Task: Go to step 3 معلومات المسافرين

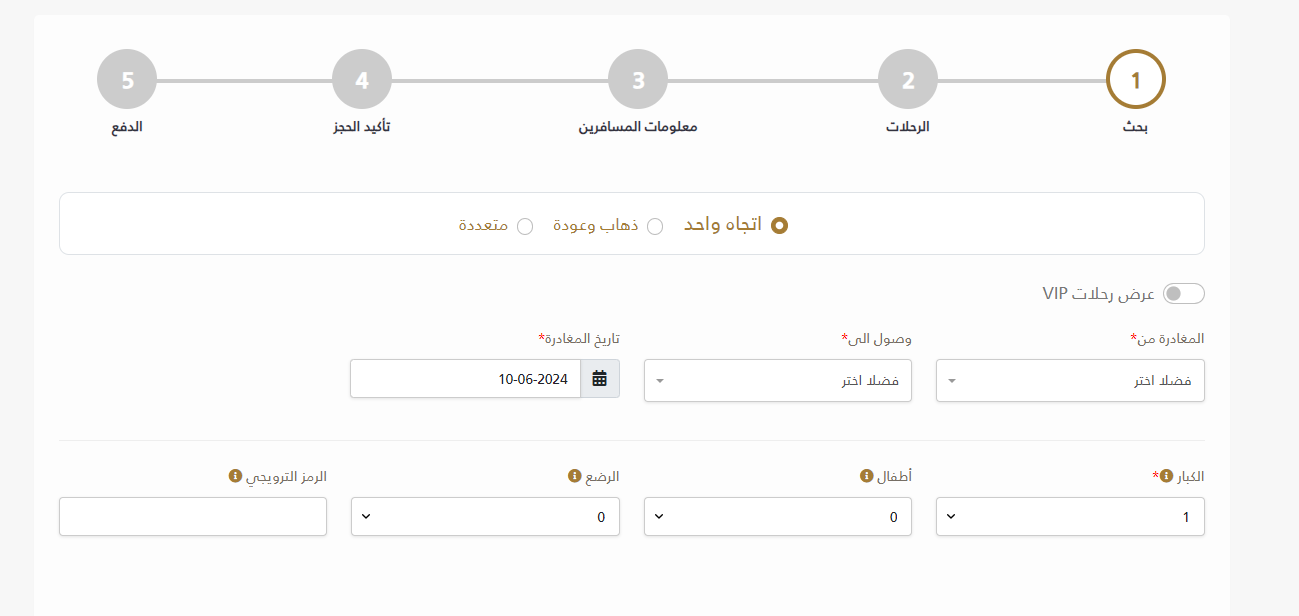Action: (638, 79)
